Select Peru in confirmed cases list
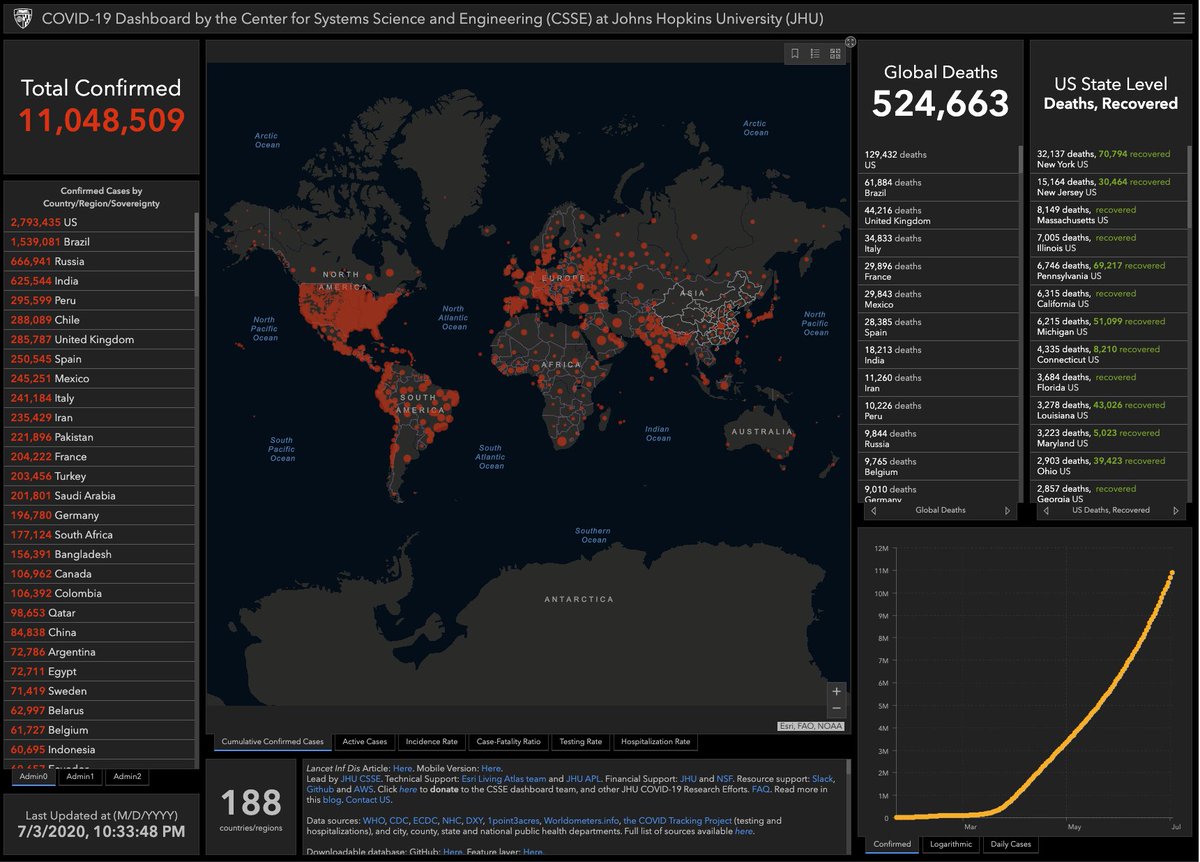Screen dimensions: 1200x862 click(100, 300)
